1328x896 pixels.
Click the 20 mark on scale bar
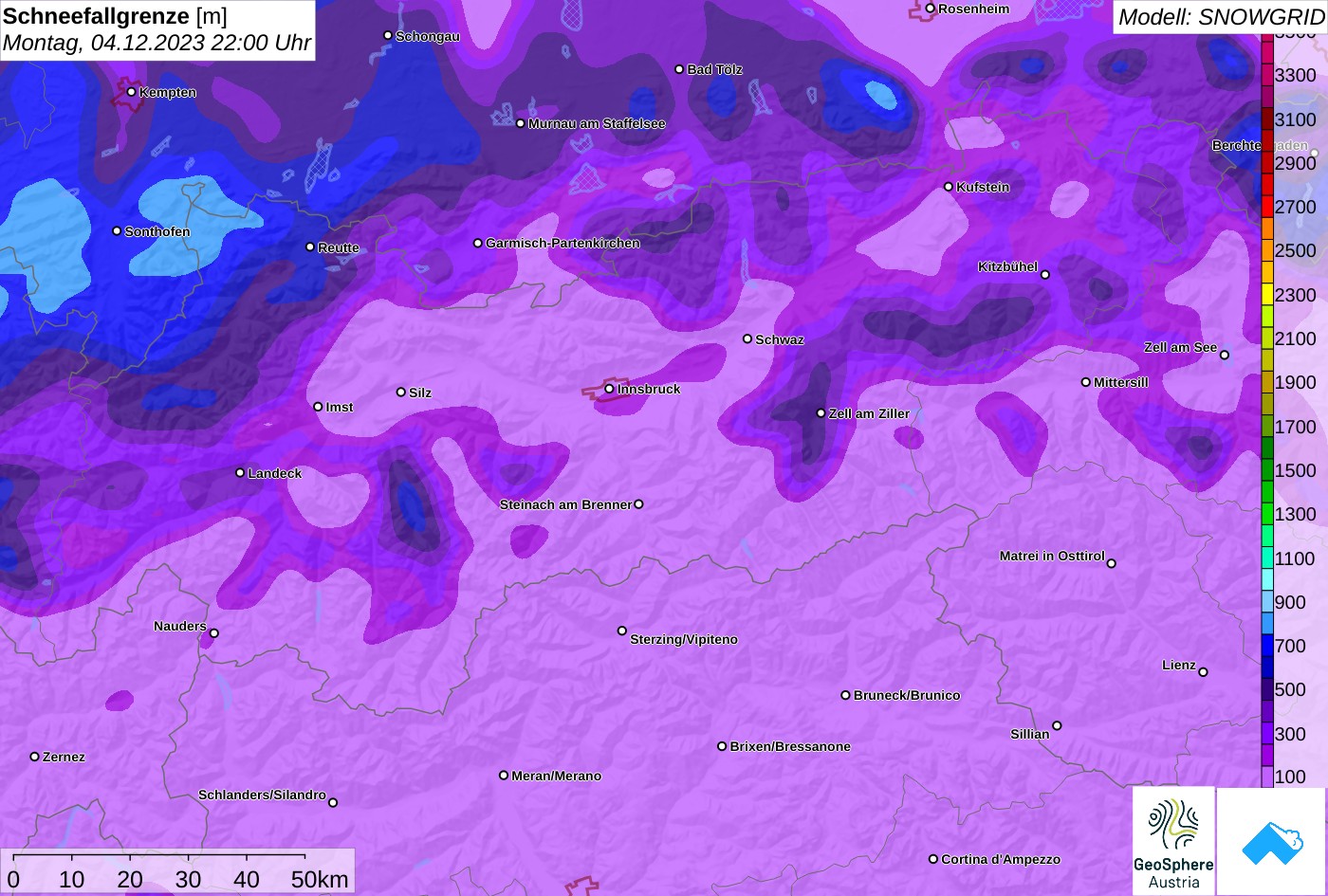tap(130, 879)
